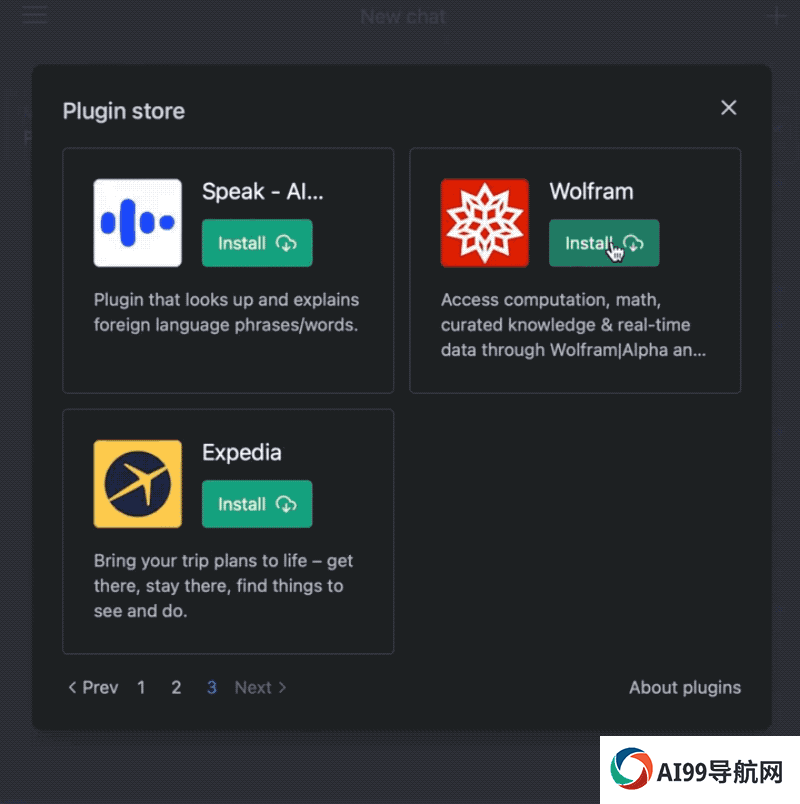The height and width of the screenshot is (804, 800).
Task: Click the Wolfram description about computation and math
Action: (x=573, y=325)
